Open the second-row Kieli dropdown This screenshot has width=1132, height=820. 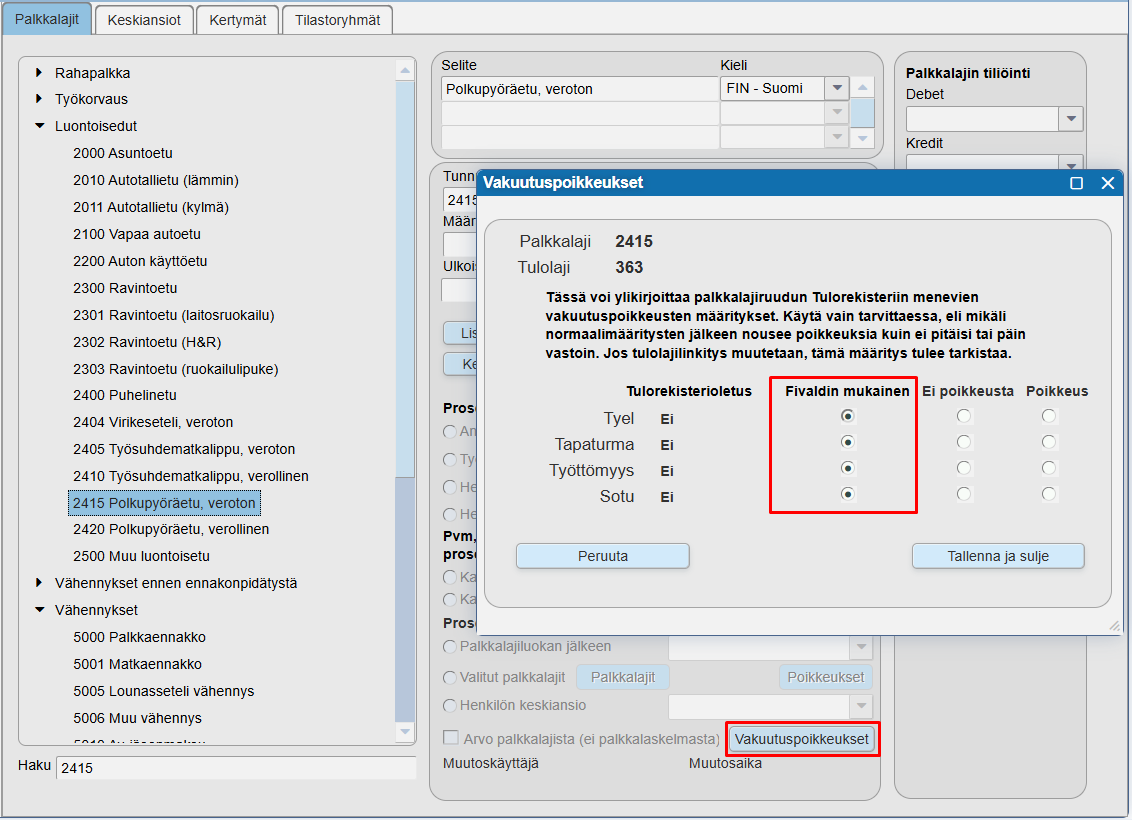837,112
